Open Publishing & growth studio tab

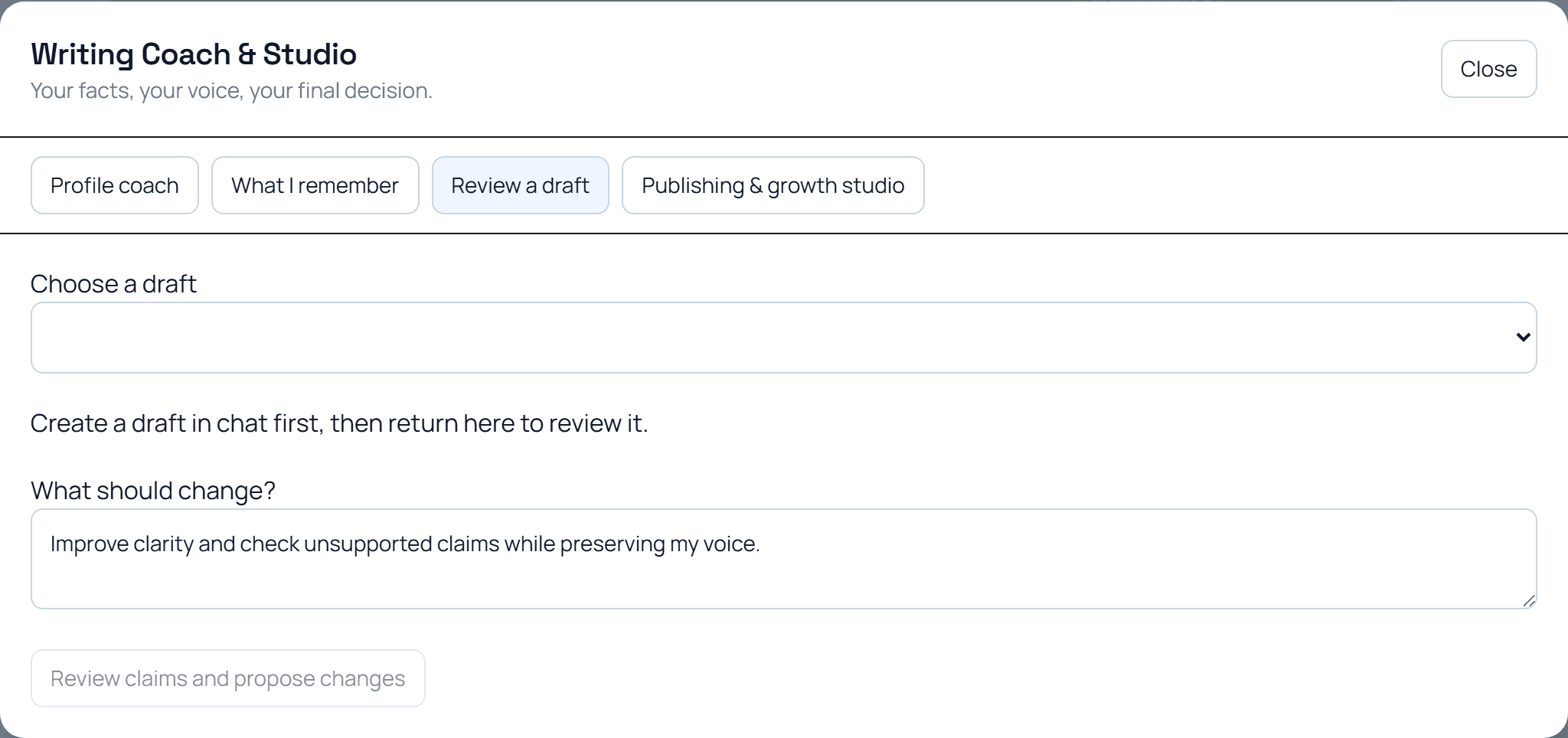[773, 185]
